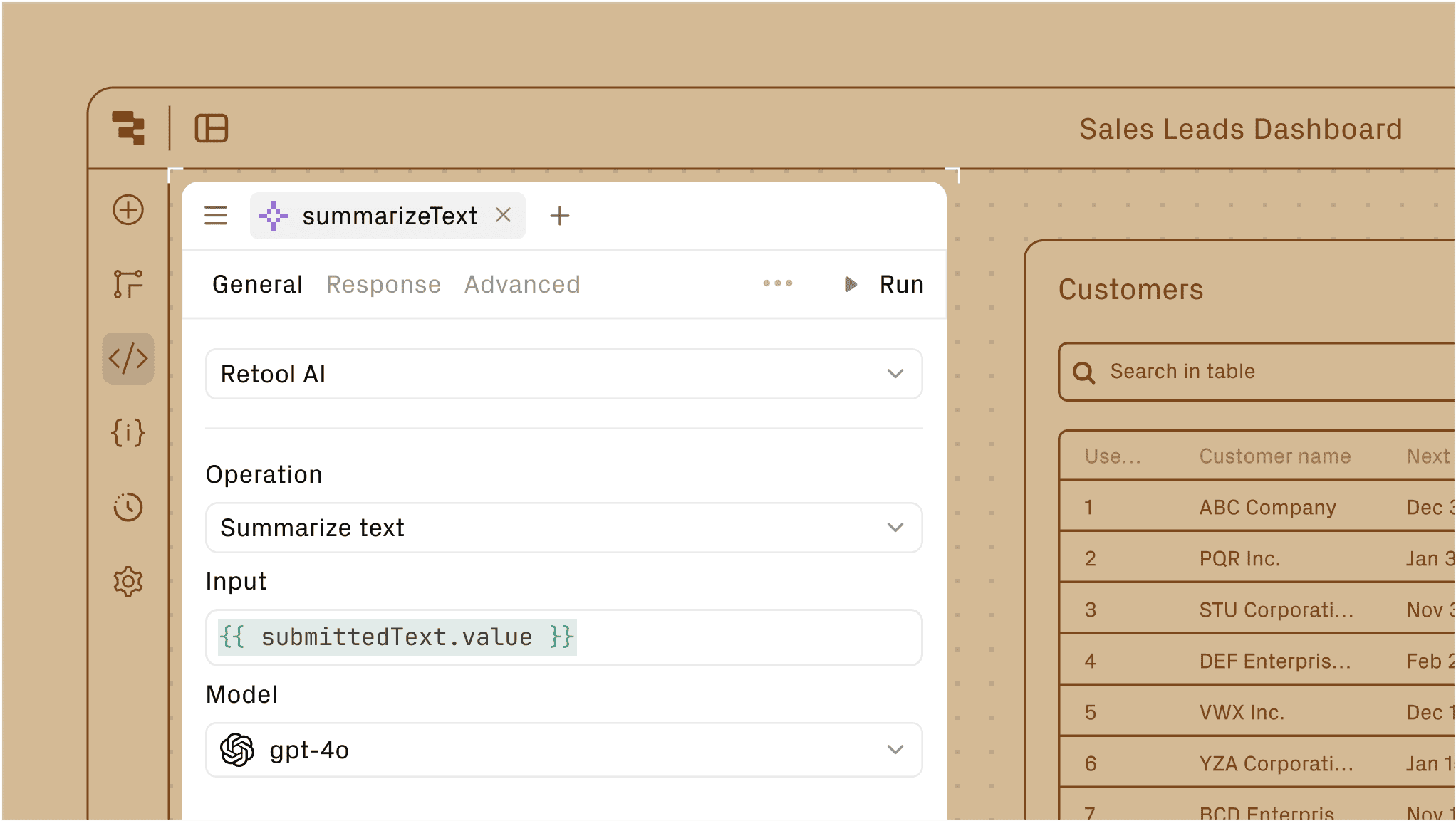Open the state inspector braces icon
The image size is (1456, 821).
point(128,433)
